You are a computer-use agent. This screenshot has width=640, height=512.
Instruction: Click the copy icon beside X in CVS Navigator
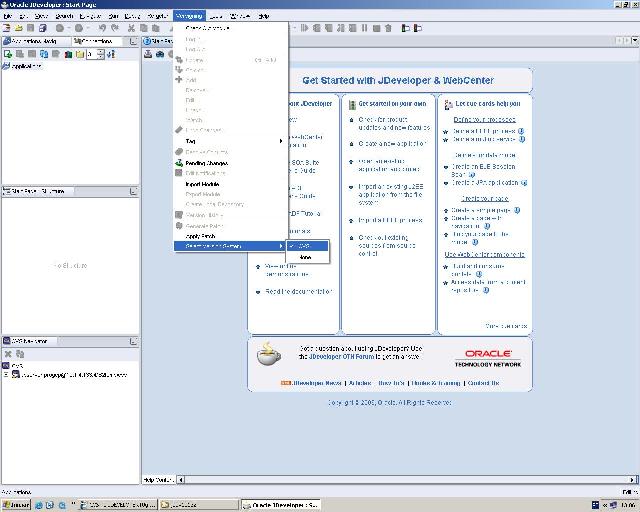pos(20,354)
